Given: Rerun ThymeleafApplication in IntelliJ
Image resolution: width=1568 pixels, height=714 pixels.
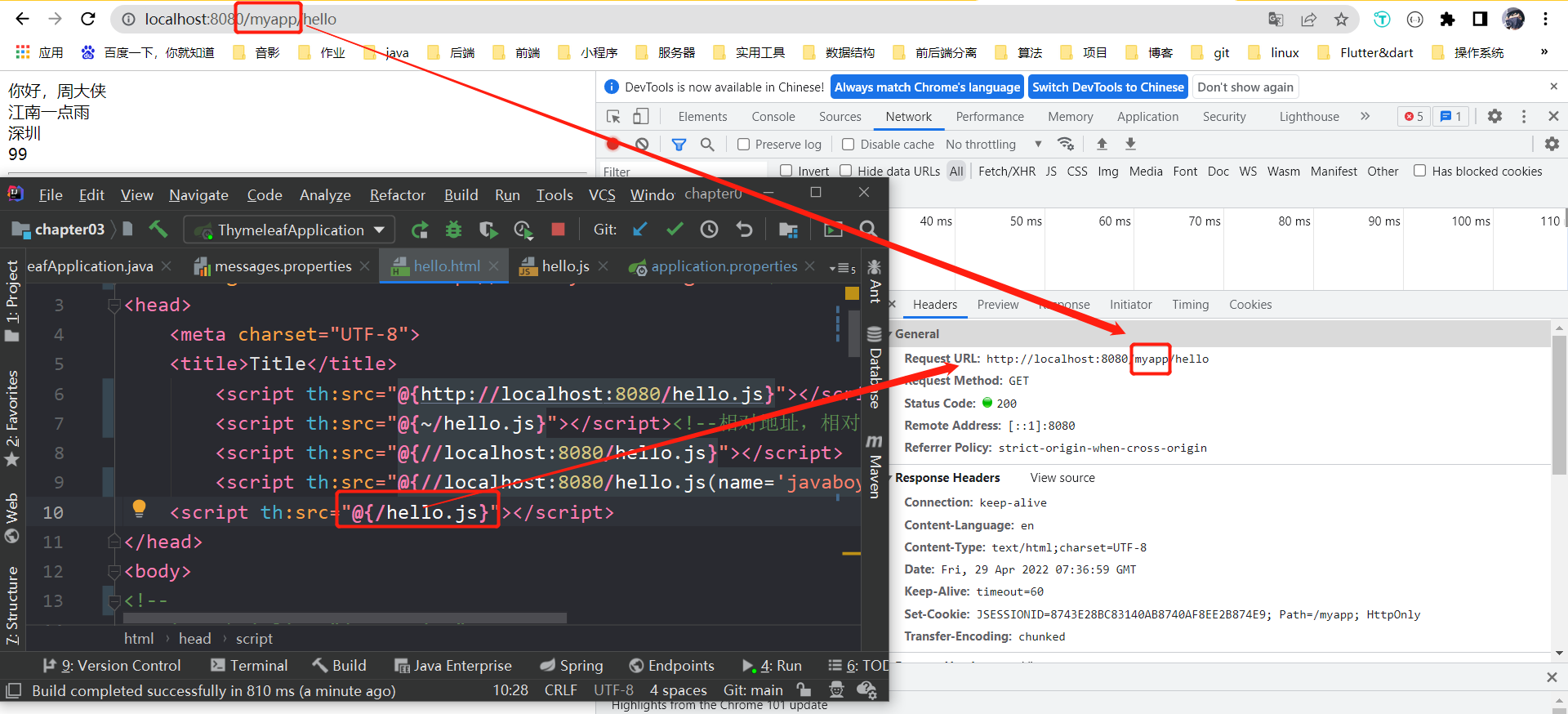Looking at the screenshot, I should click(420, 230).
